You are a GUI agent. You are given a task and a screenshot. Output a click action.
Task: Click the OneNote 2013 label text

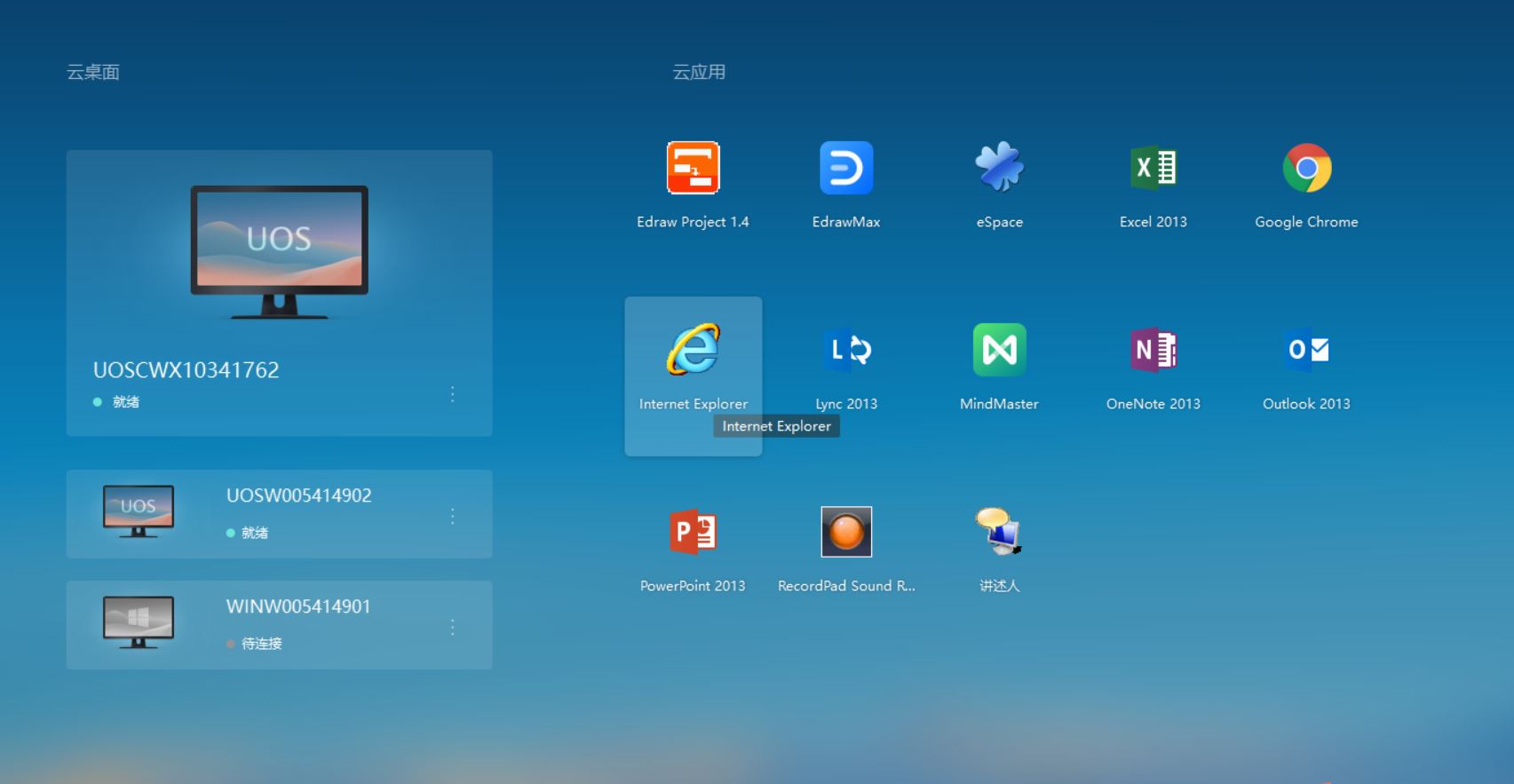(1153, 404)
